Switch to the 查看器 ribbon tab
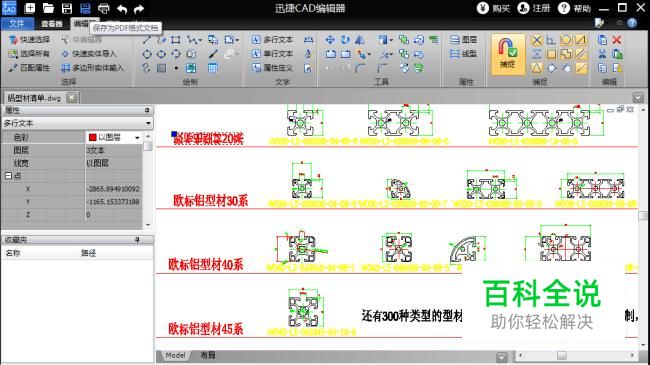The image size is (650, 365). coord(52,24)
